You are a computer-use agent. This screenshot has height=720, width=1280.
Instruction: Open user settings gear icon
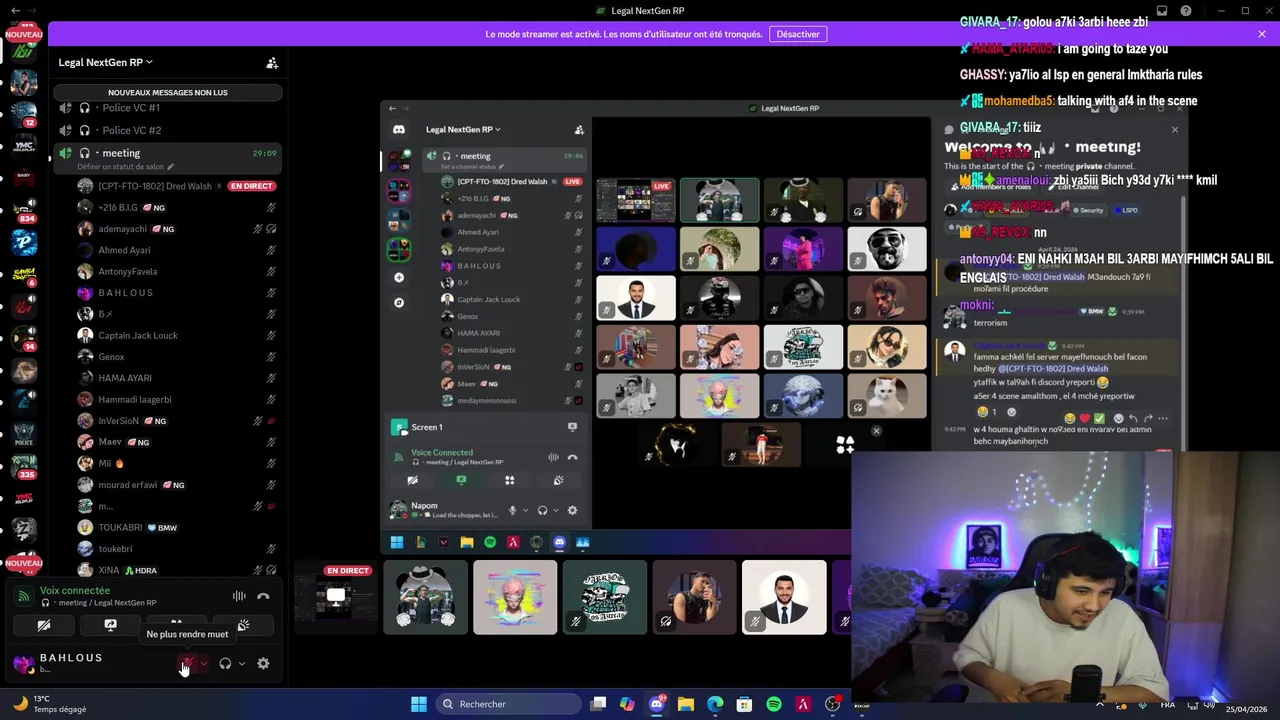tap(263, 663)
